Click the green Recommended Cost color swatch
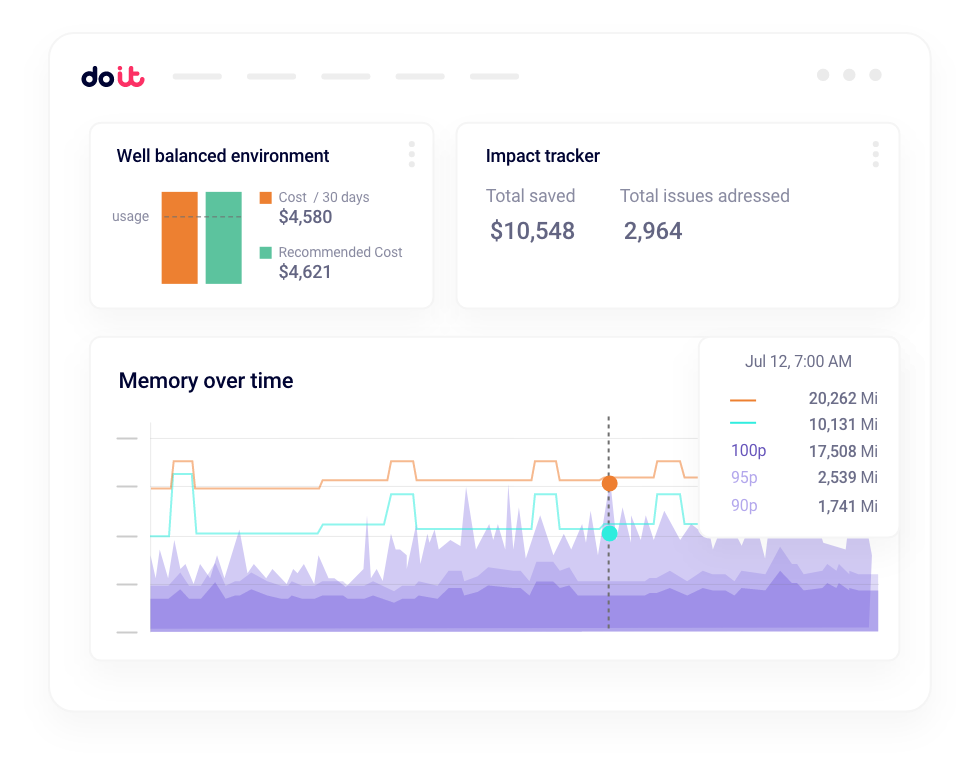Viewport: 980px width, 777px height. point(266,252)
